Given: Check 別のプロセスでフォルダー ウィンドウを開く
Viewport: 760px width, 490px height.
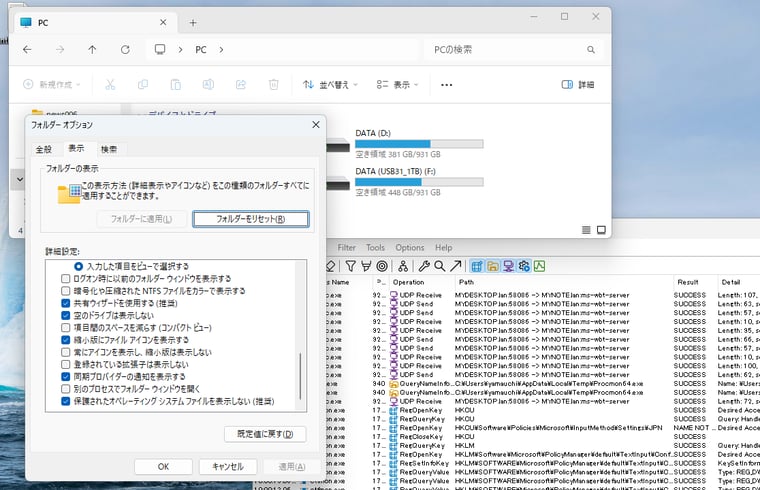Looking at the screenshot, I should [65, 389].
